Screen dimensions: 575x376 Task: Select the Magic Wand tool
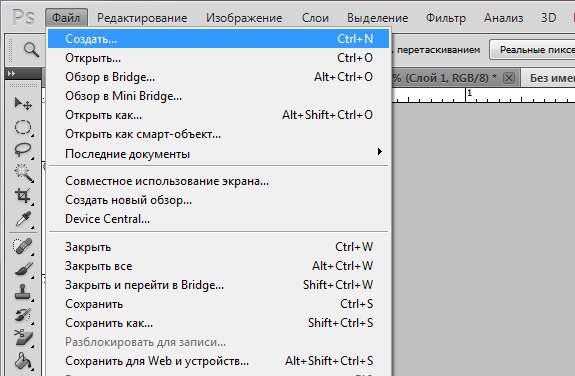click(23, 173)
